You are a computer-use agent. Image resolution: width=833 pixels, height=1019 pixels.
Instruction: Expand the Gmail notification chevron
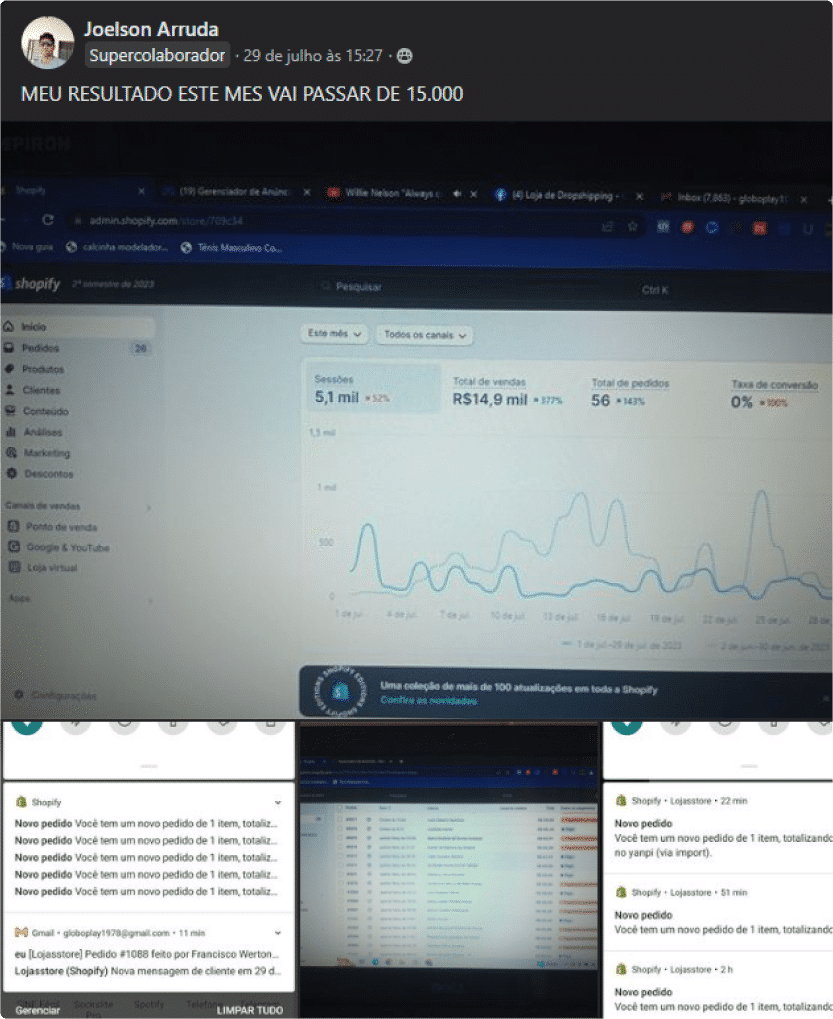pyautogui.click(x=278, y=932)
